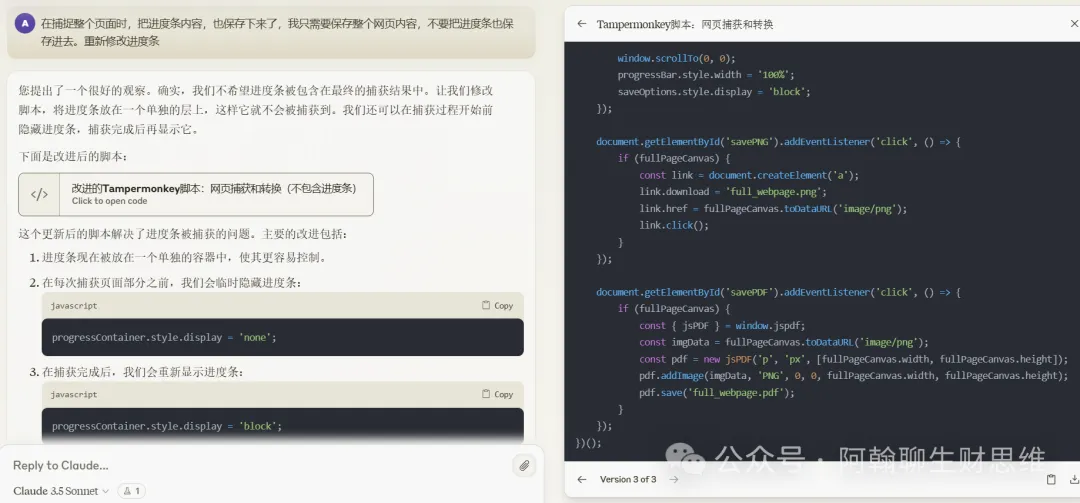Viewport: 1080px width, 503px height.
Task: Click the savePNG addEventListener code line
Action: tap(778, 141)
